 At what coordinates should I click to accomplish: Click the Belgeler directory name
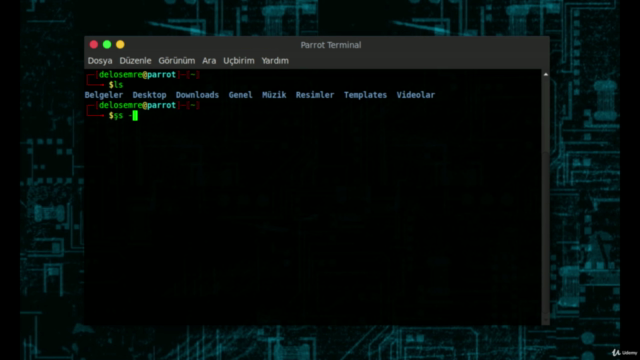(104, 95)
